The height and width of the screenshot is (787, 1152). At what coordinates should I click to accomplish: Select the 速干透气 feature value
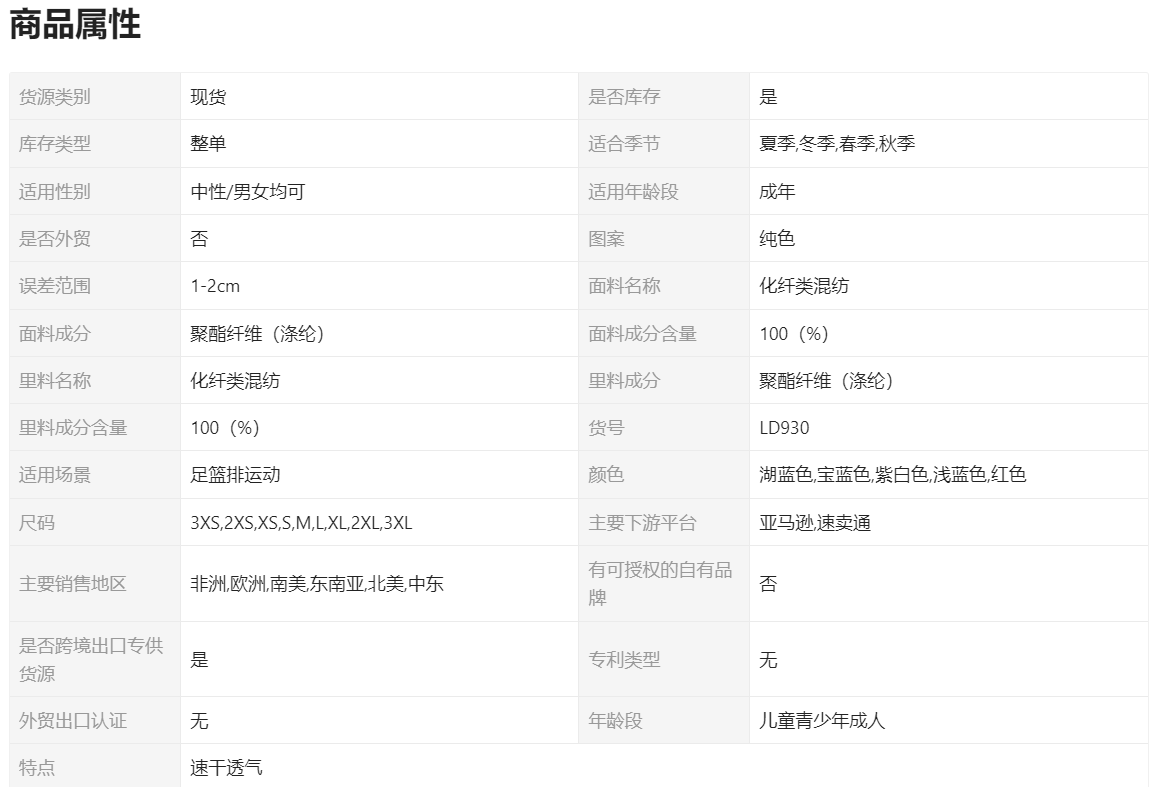226,768
